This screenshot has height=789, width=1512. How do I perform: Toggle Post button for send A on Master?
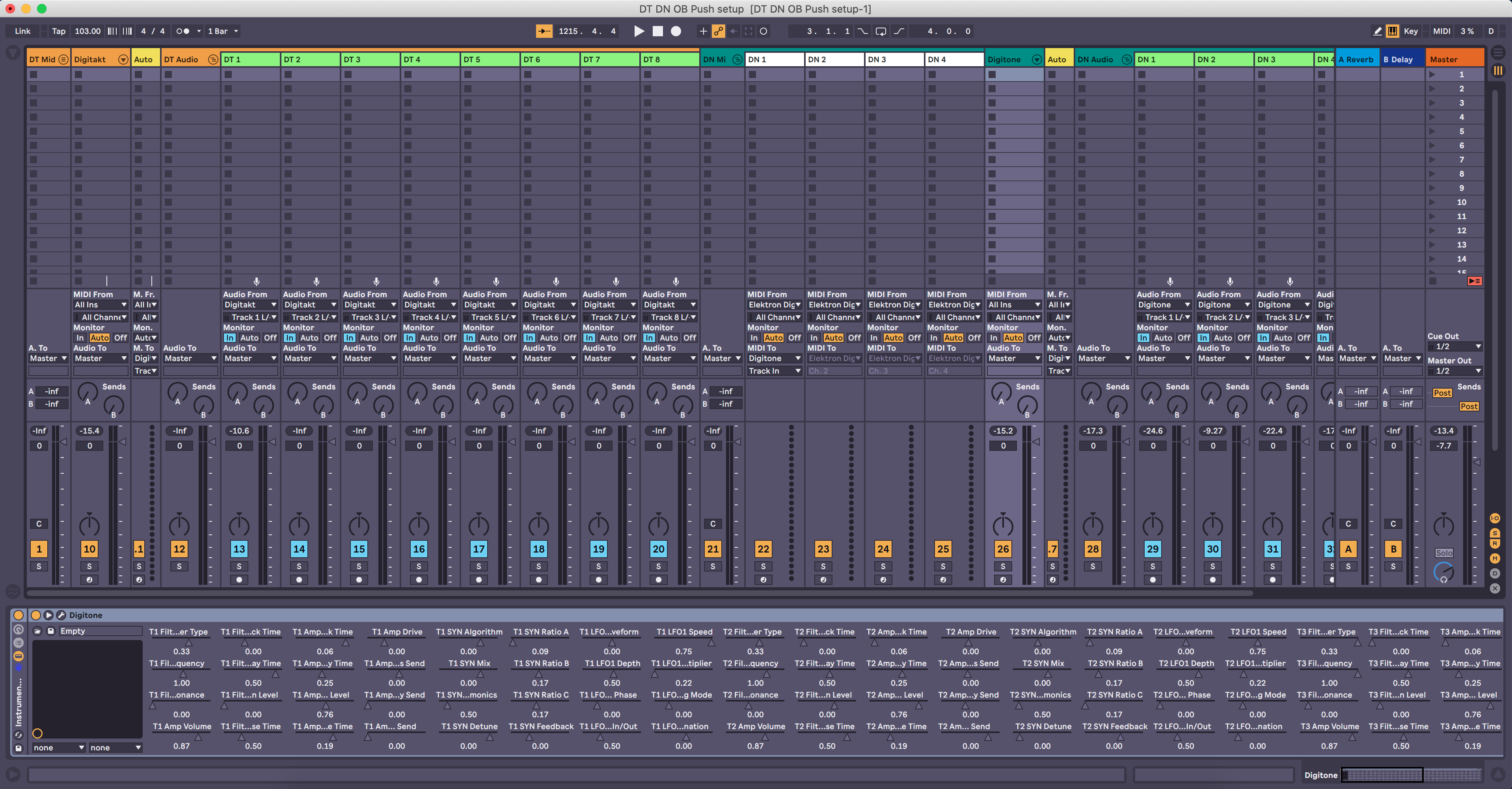[x=1442, y=393]
